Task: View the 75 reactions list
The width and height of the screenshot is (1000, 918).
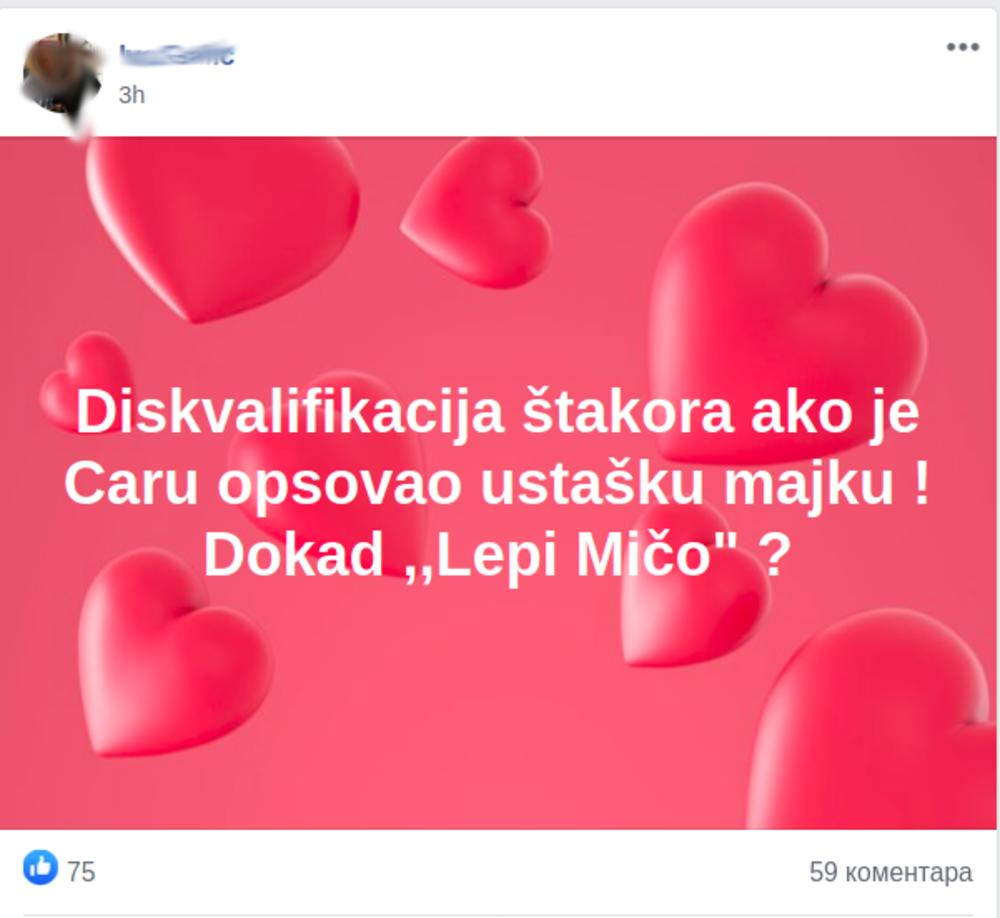Action: [x=81, y=872]
